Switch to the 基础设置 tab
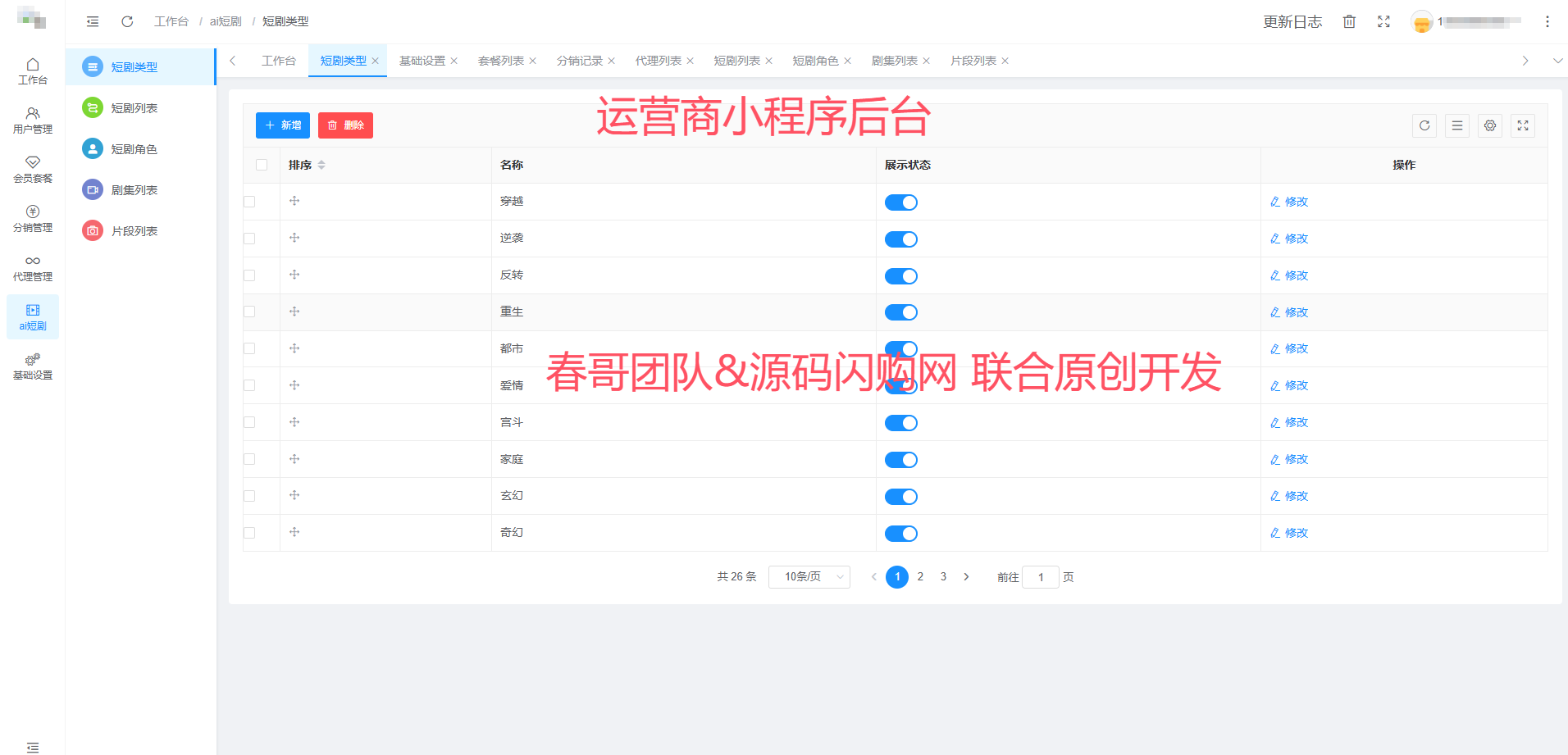1568x755 pixels. (422, 61)
